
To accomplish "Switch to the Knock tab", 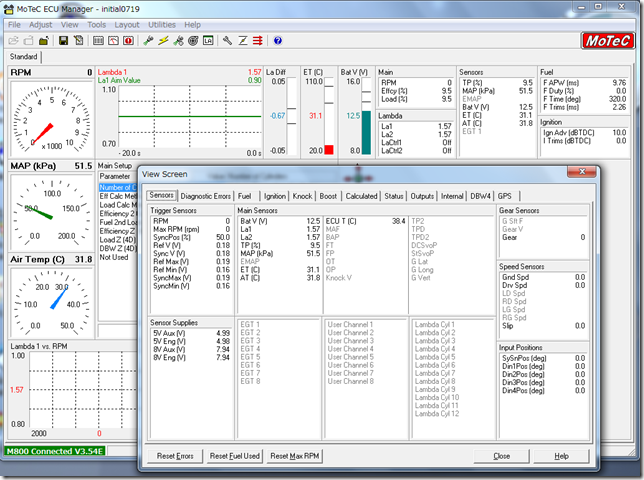I will [302, 196].
